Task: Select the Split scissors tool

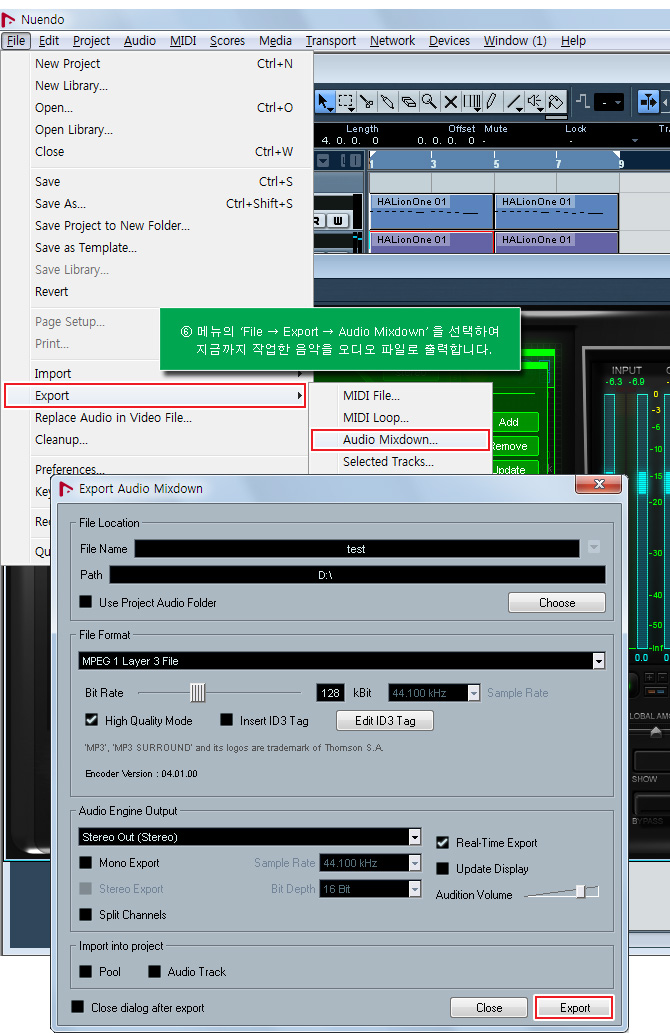Action: pos(367,102)
